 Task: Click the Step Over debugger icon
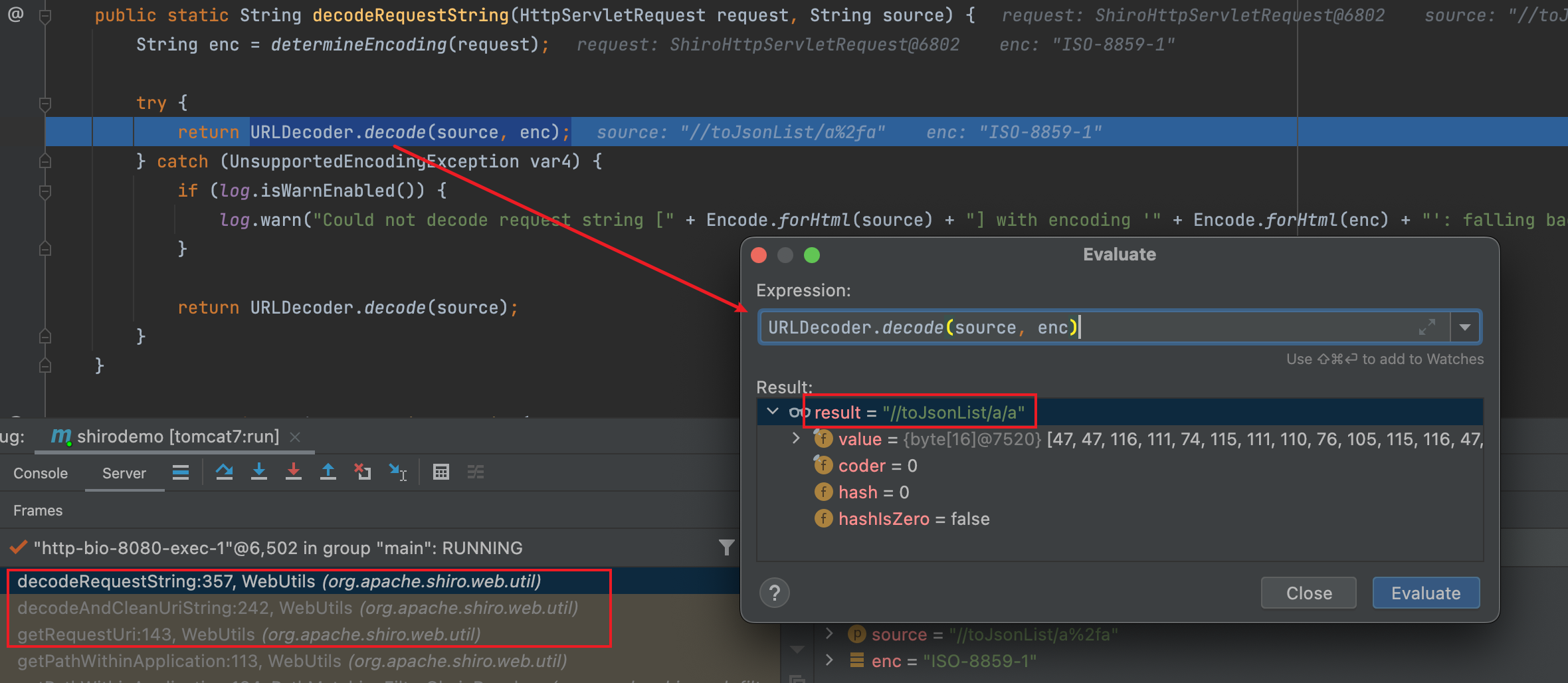tap(225, 472)
